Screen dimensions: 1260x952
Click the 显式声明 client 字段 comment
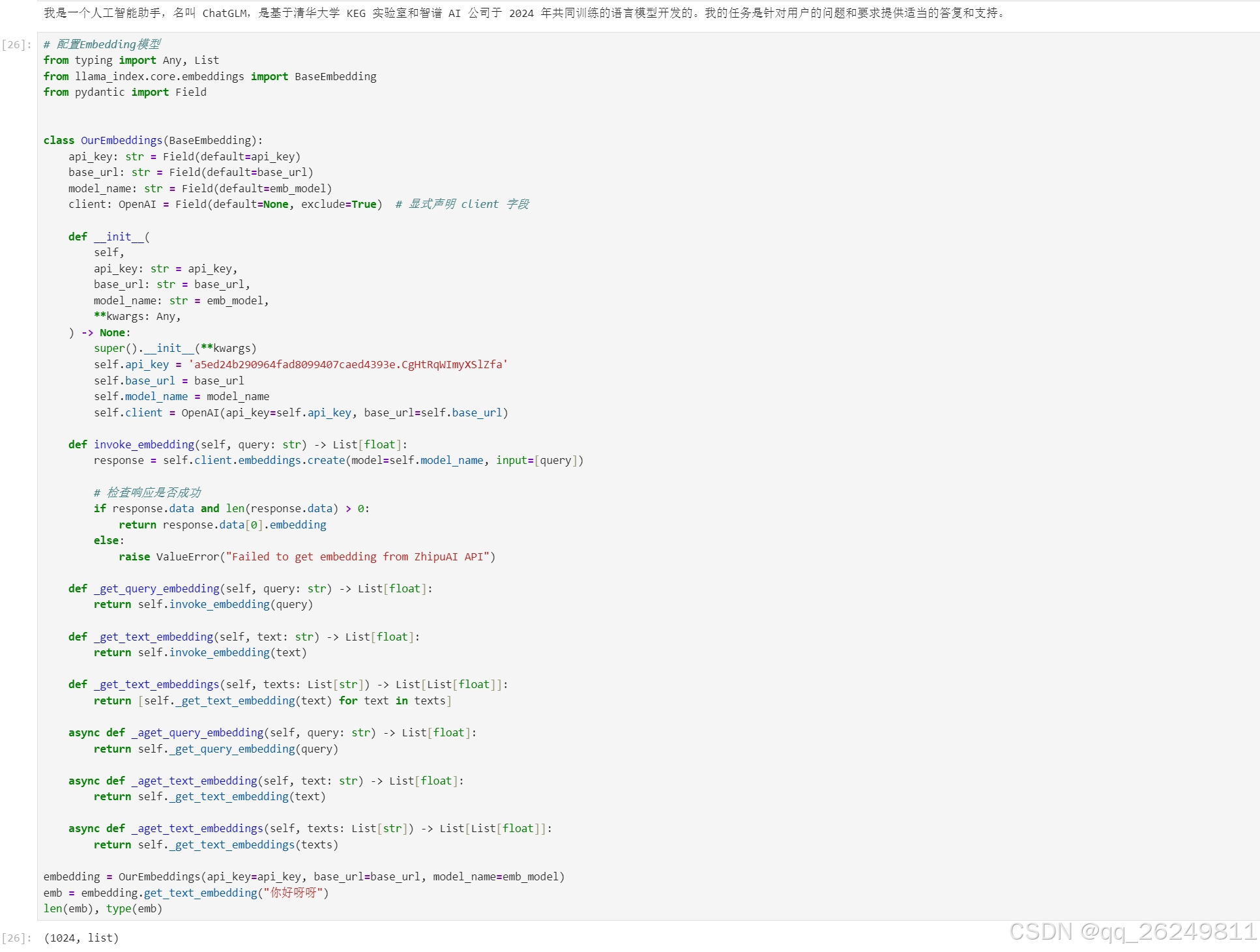click(462, 205)
